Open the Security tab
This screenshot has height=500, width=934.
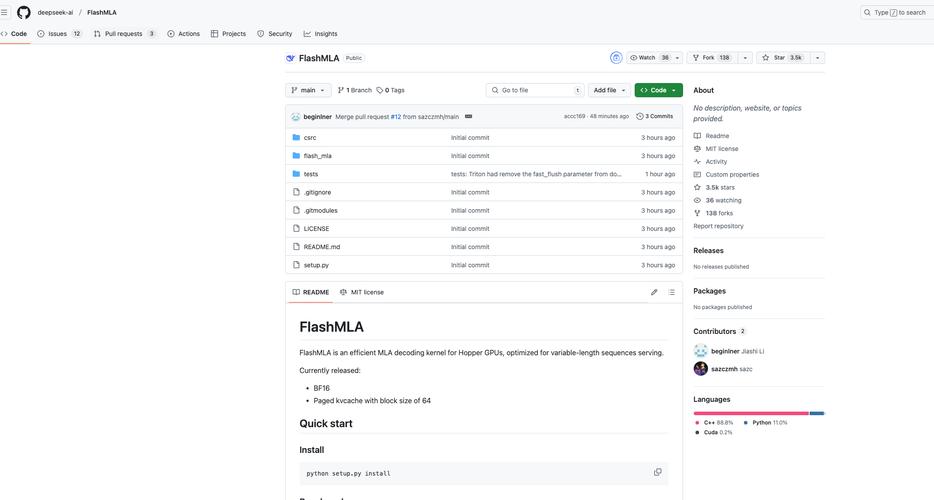[x=275, y=34]
